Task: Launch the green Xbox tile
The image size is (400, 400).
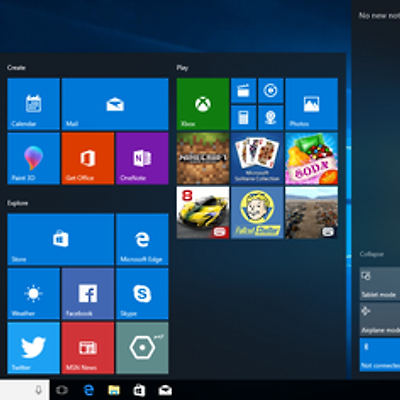Action: 203,104
